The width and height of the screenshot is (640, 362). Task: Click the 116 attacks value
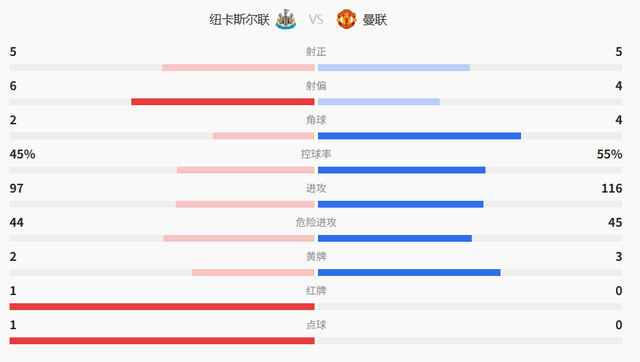point(611,189)
